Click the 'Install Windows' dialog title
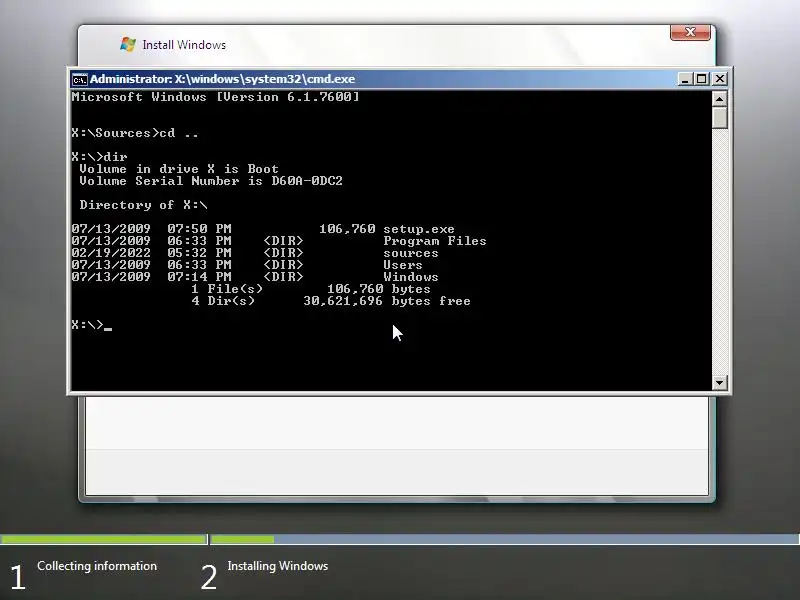This screenshot has height=600, width=800. coord(184,45)
